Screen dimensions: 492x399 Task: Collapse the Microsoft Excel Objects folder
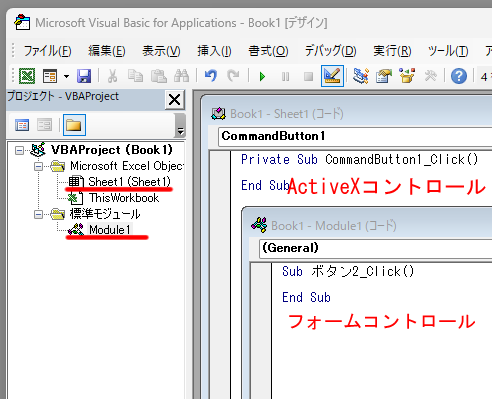(x=39, y=166)
